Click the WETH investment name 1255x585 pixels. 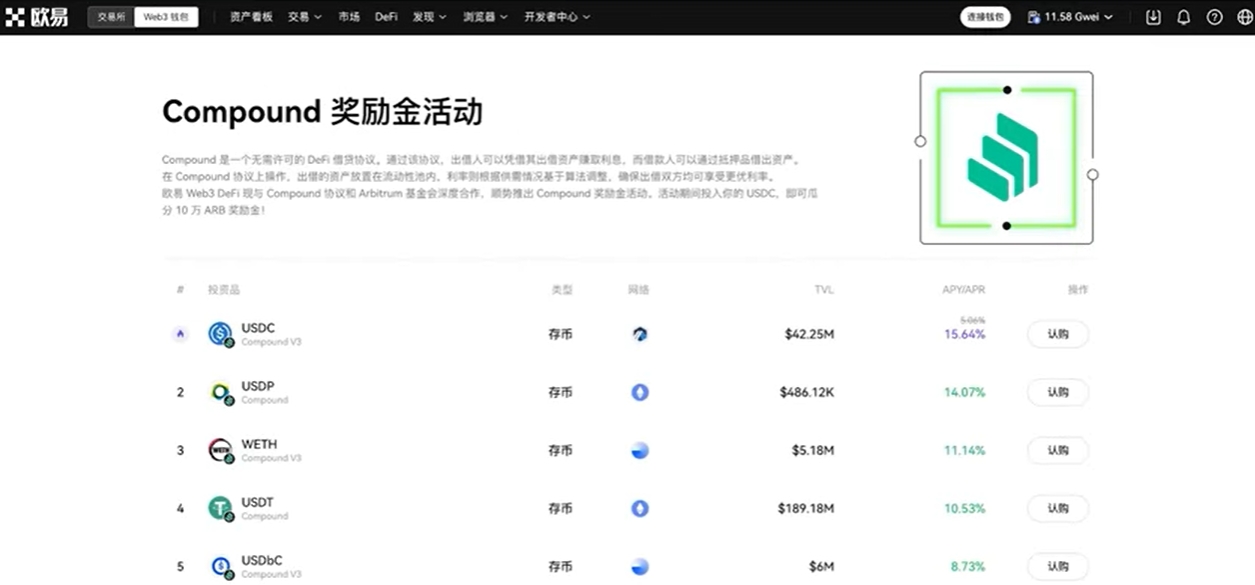tap(260, 444)
